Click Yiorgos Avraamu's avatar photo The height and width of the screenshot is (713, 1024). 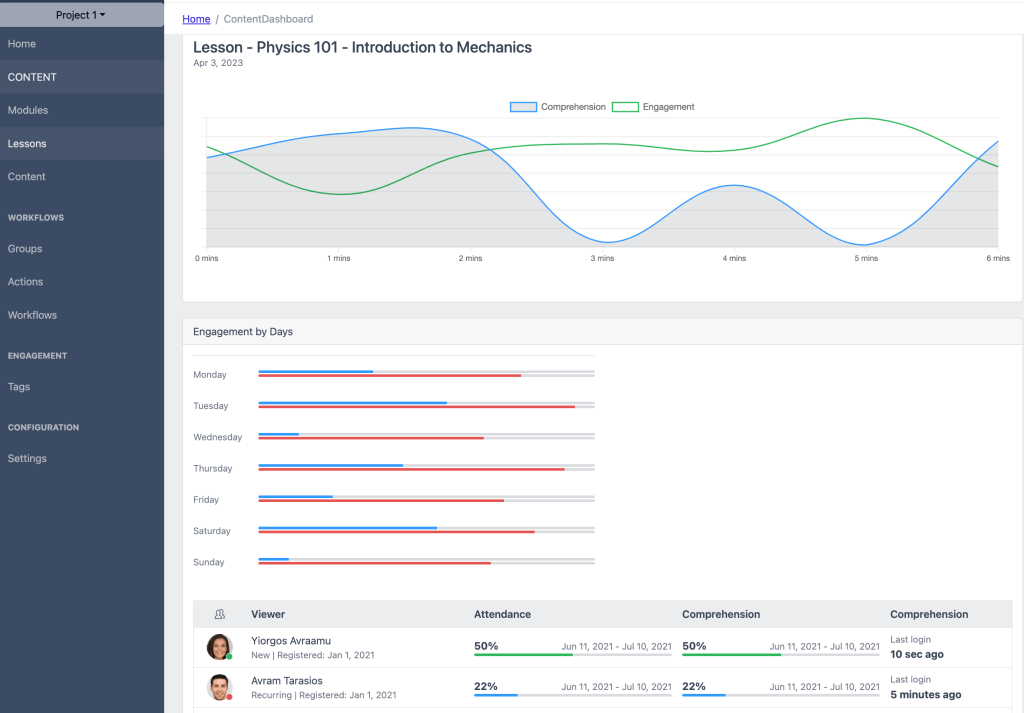219,647
